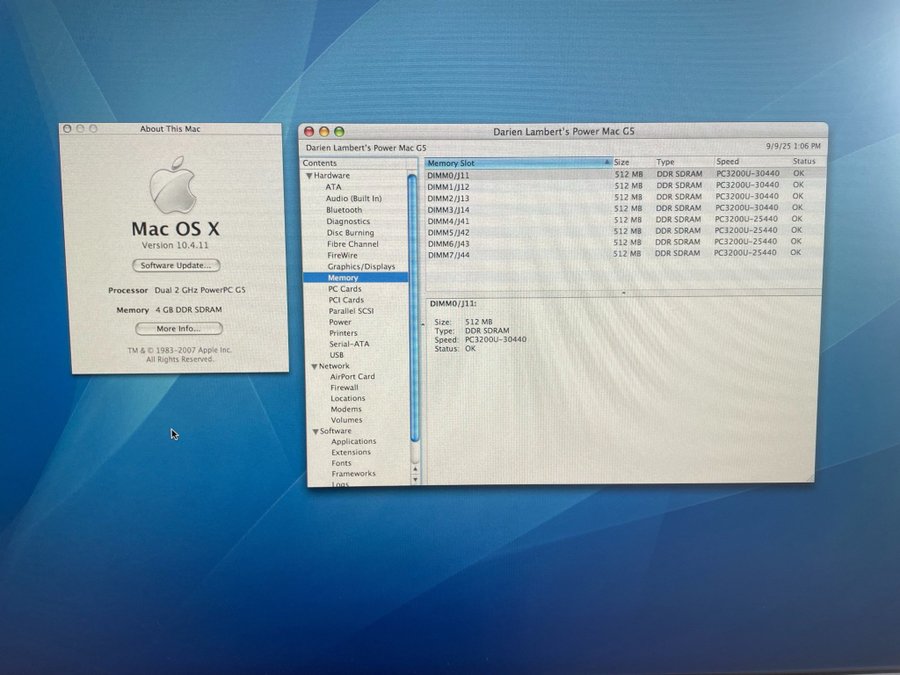
Task: Select AirPort Card under Network
Action: coord(352,377)
